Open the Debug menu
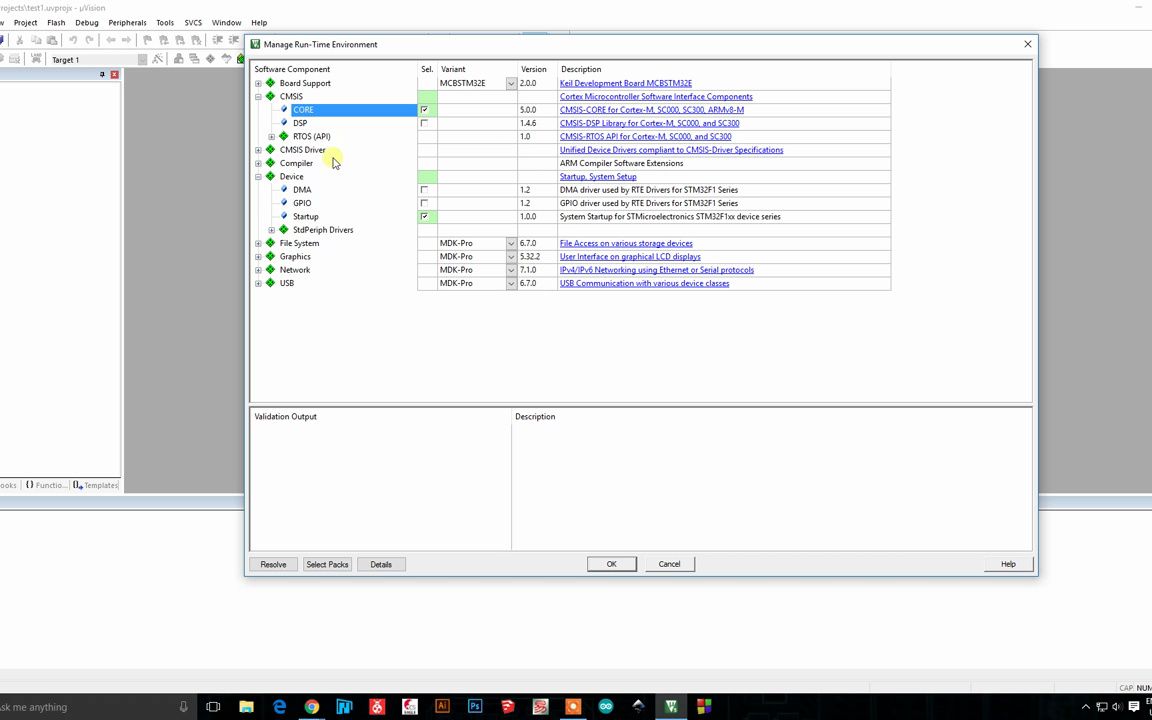The height and width of the screenshot is (720, 1152). tap(86, 22)
